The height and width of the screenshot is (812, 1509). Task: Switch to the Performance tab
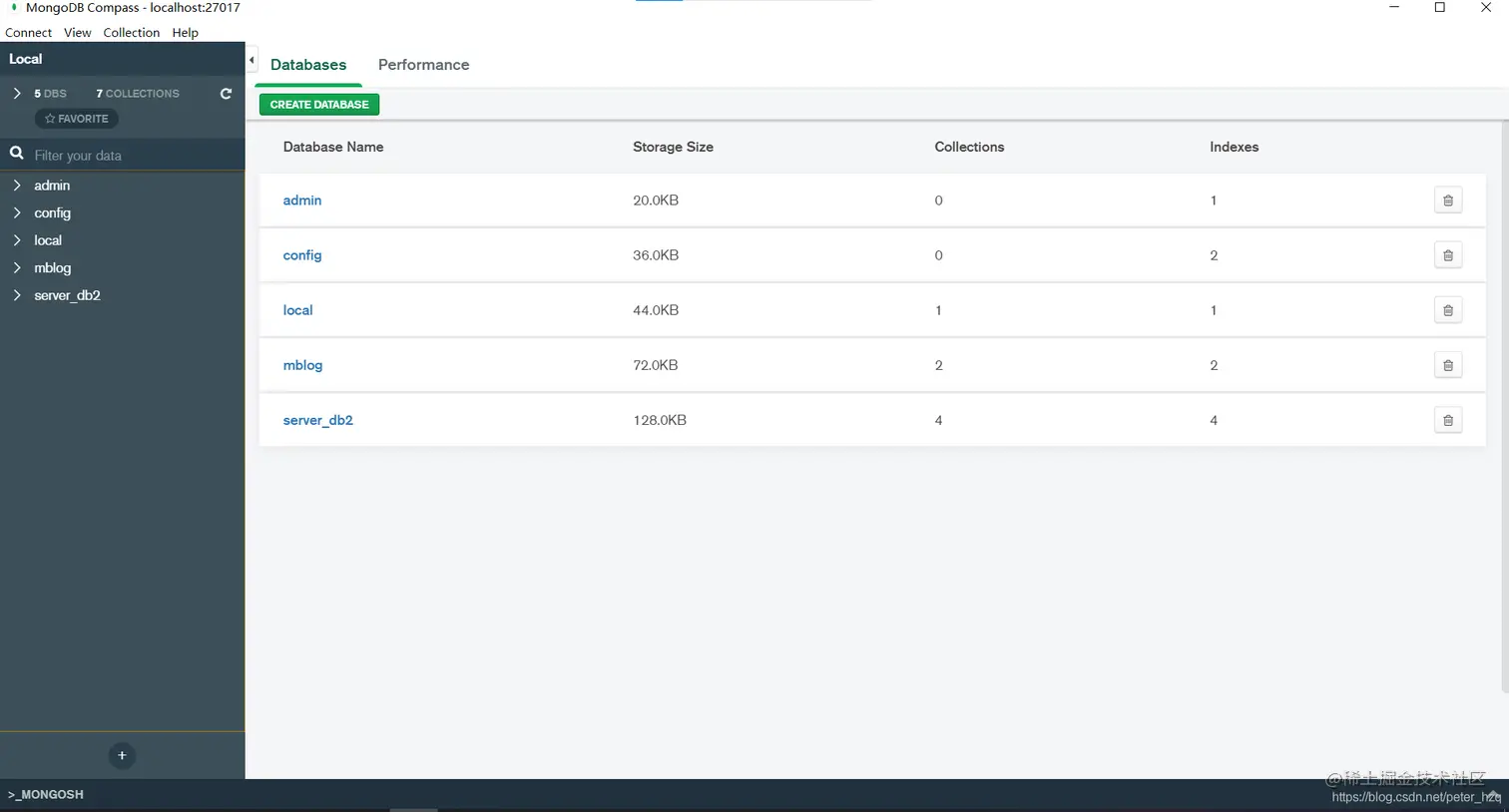(x=423, y=65)
